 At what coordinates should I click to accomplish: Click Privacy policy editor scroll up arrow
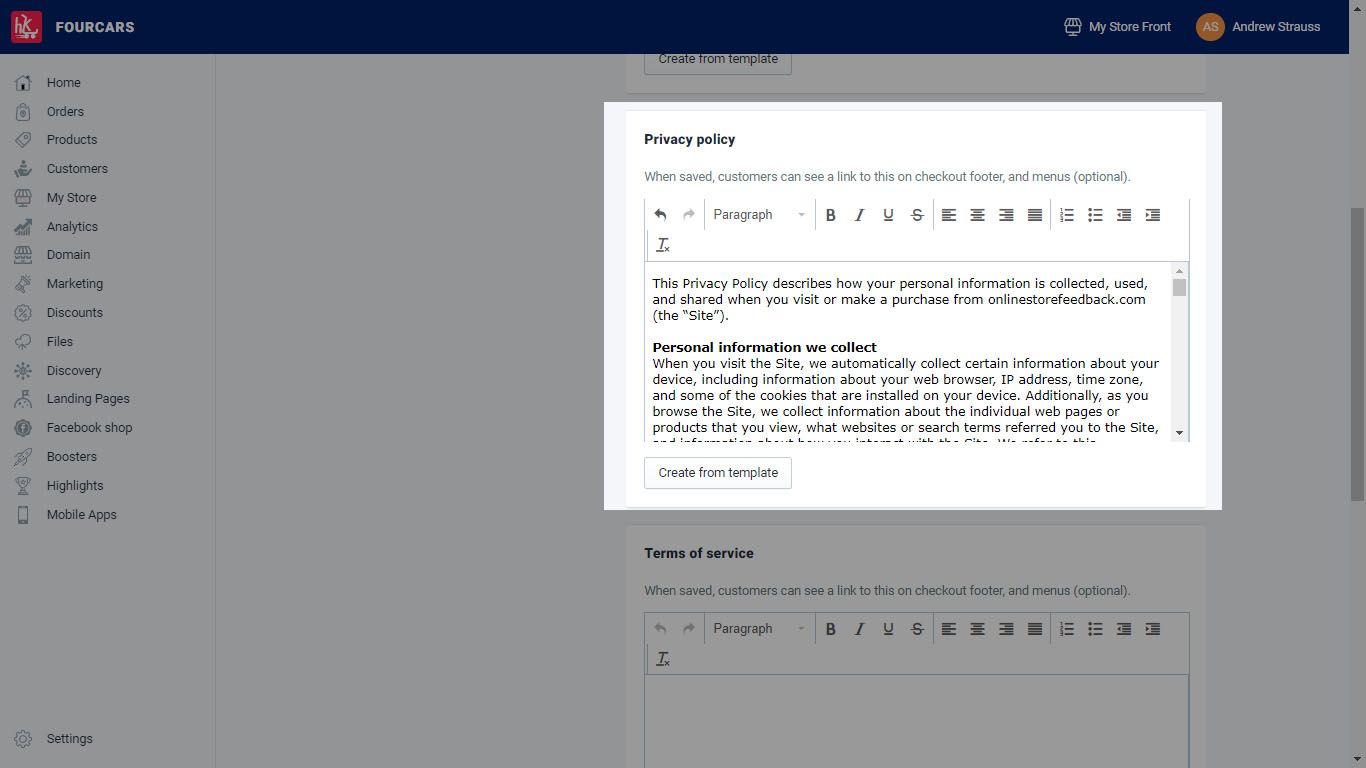pyautogui.click(x=1180, y=271)
